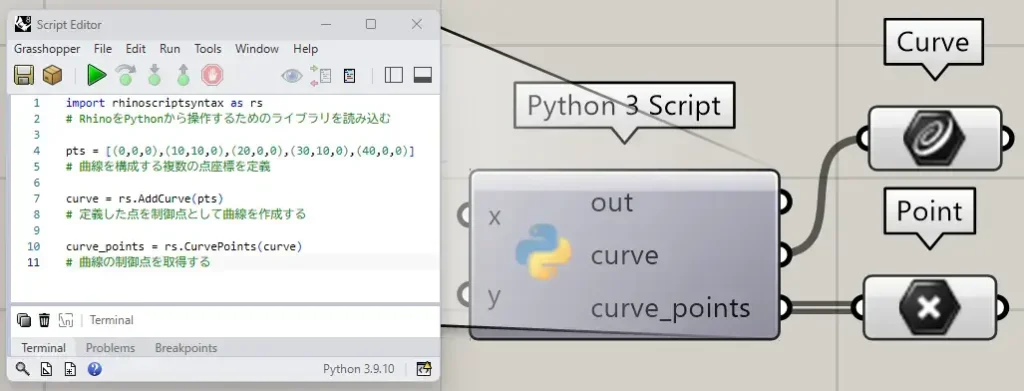Image resolution: width=1024 pixels, height=391 pixels.
Task: Switch to the Terminal tab
Action: click(44, 348)
